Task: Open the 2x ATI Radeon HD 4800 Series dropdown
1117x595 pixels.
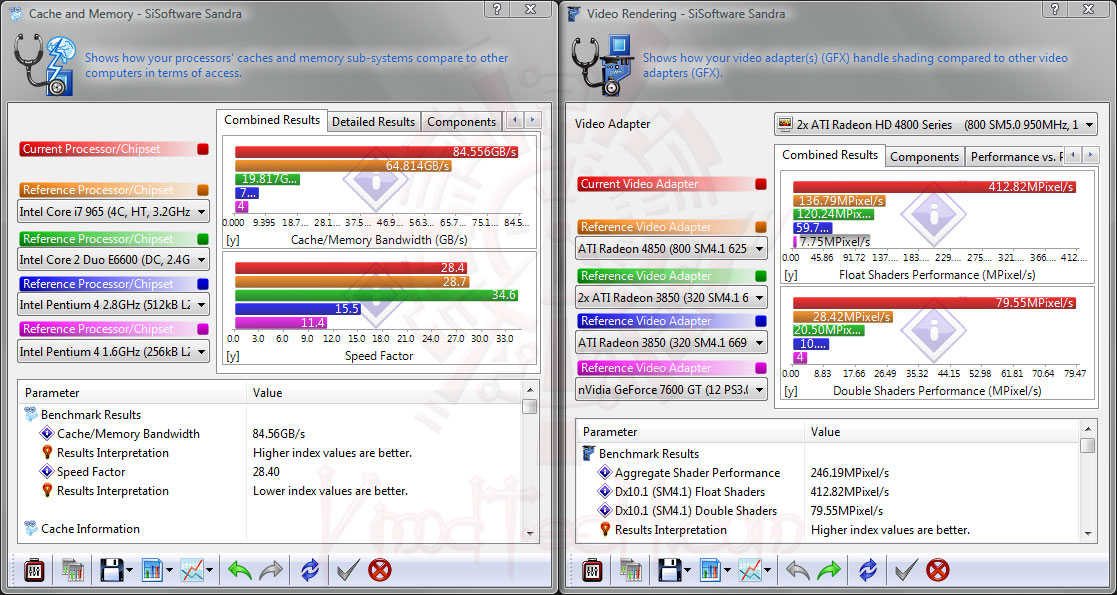Action: (936, 124)
